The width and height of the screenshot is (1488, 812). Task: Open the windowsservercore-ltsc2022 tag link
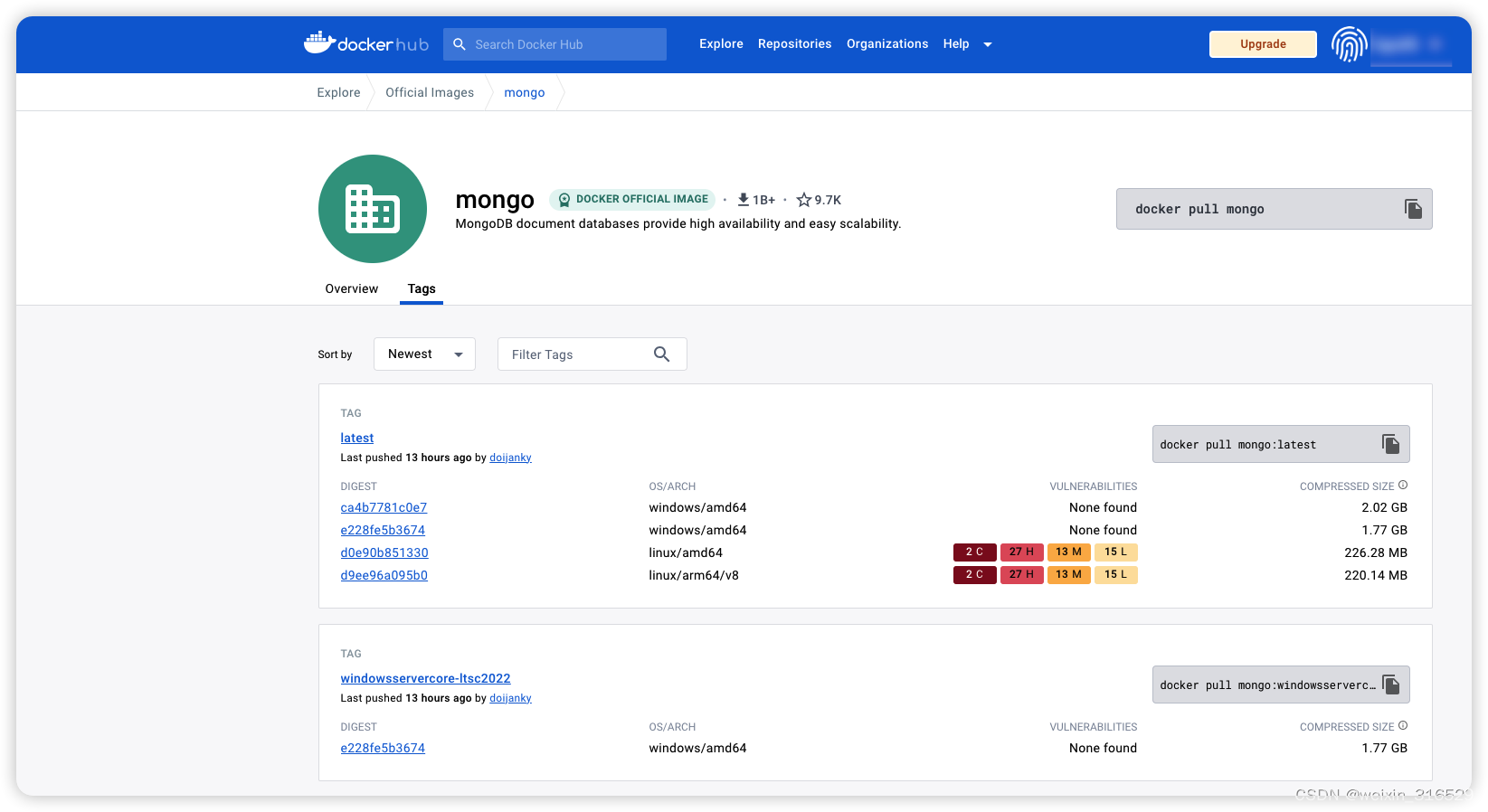pyautogui.click(x=425, y=678)
